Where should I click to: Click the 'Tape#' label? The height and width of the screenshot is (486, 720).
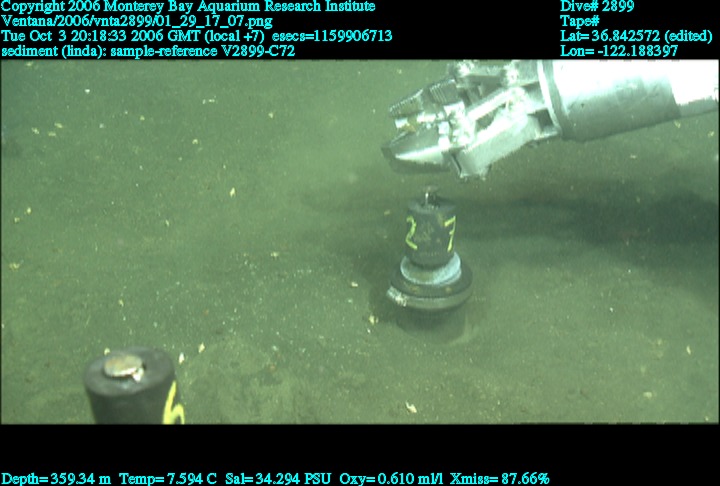coord(579,21)
